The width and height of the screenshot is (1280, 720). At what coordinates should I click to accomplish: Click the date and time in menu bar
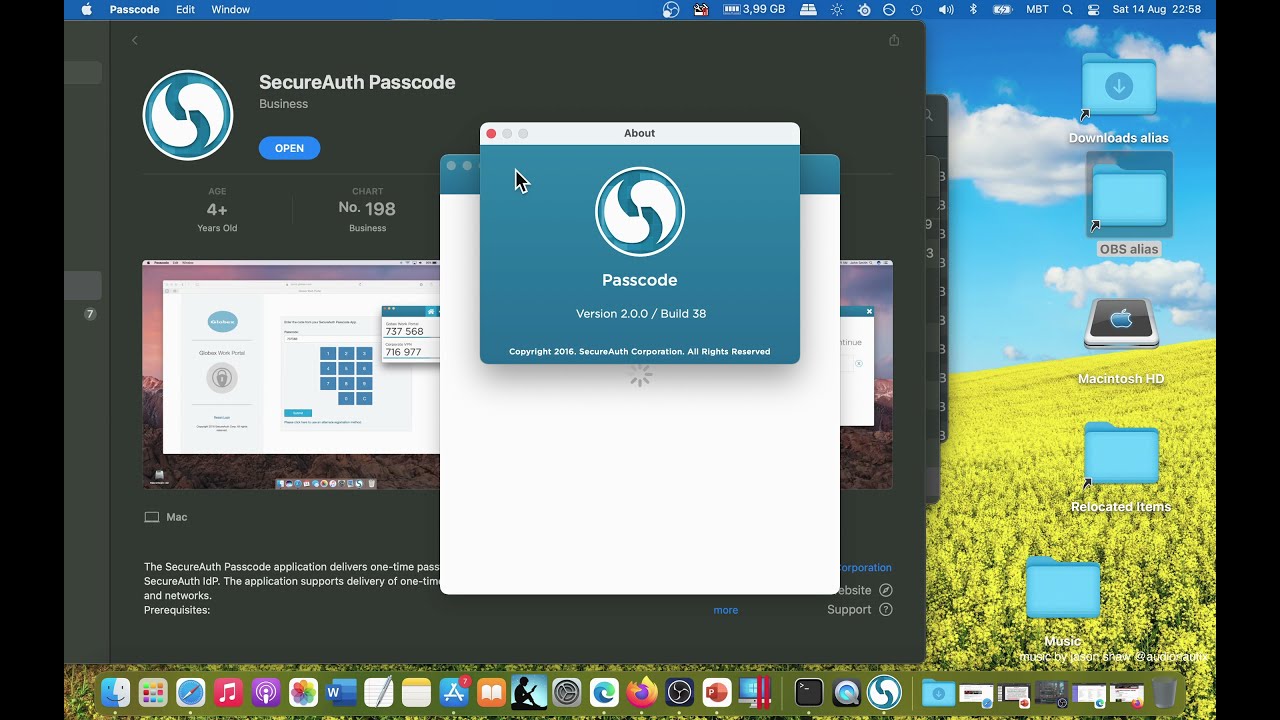tap(1157, 9)
